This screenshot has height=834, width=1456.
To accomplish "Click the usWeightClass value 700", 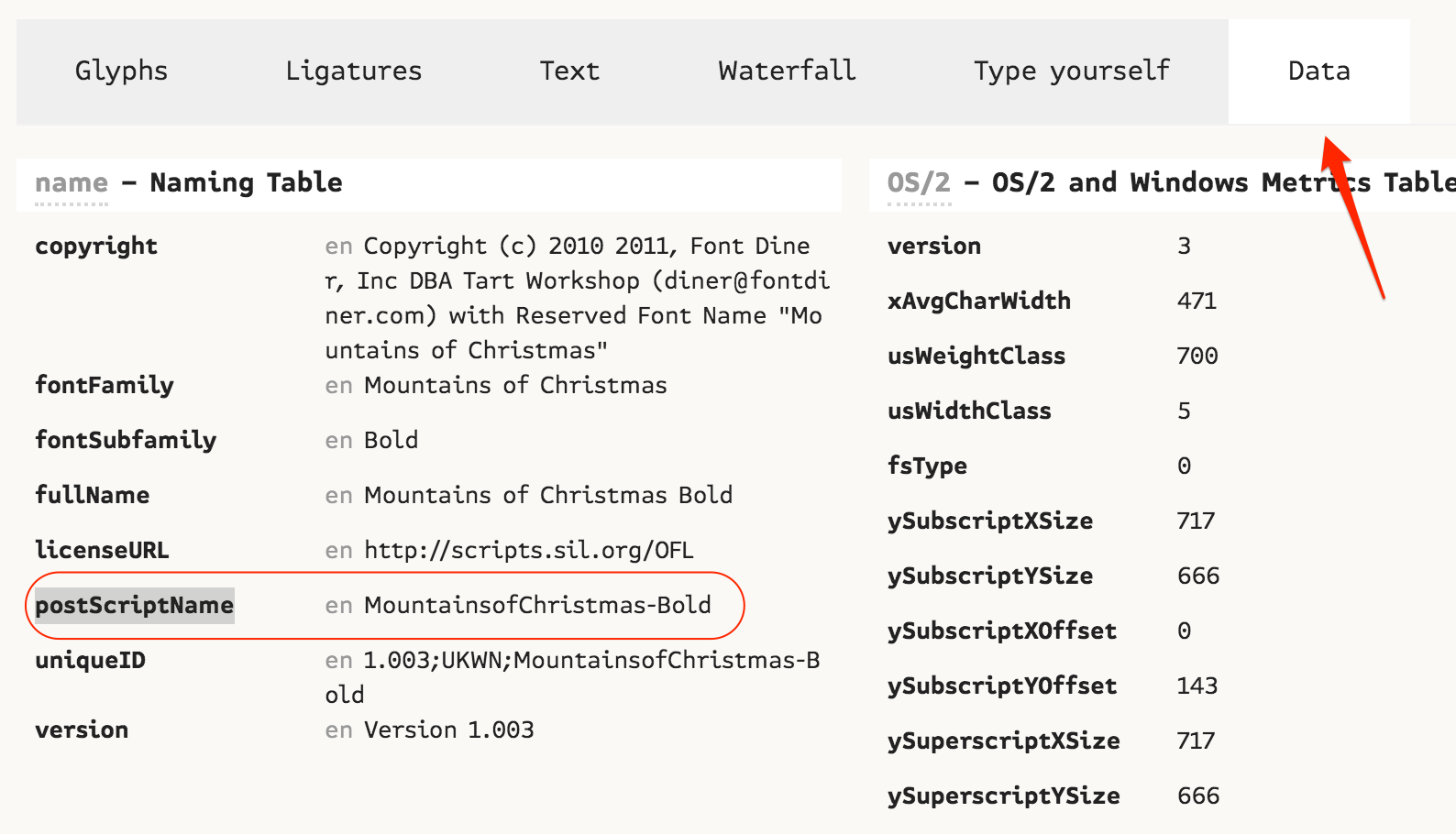I will [x=1197, y=357].
